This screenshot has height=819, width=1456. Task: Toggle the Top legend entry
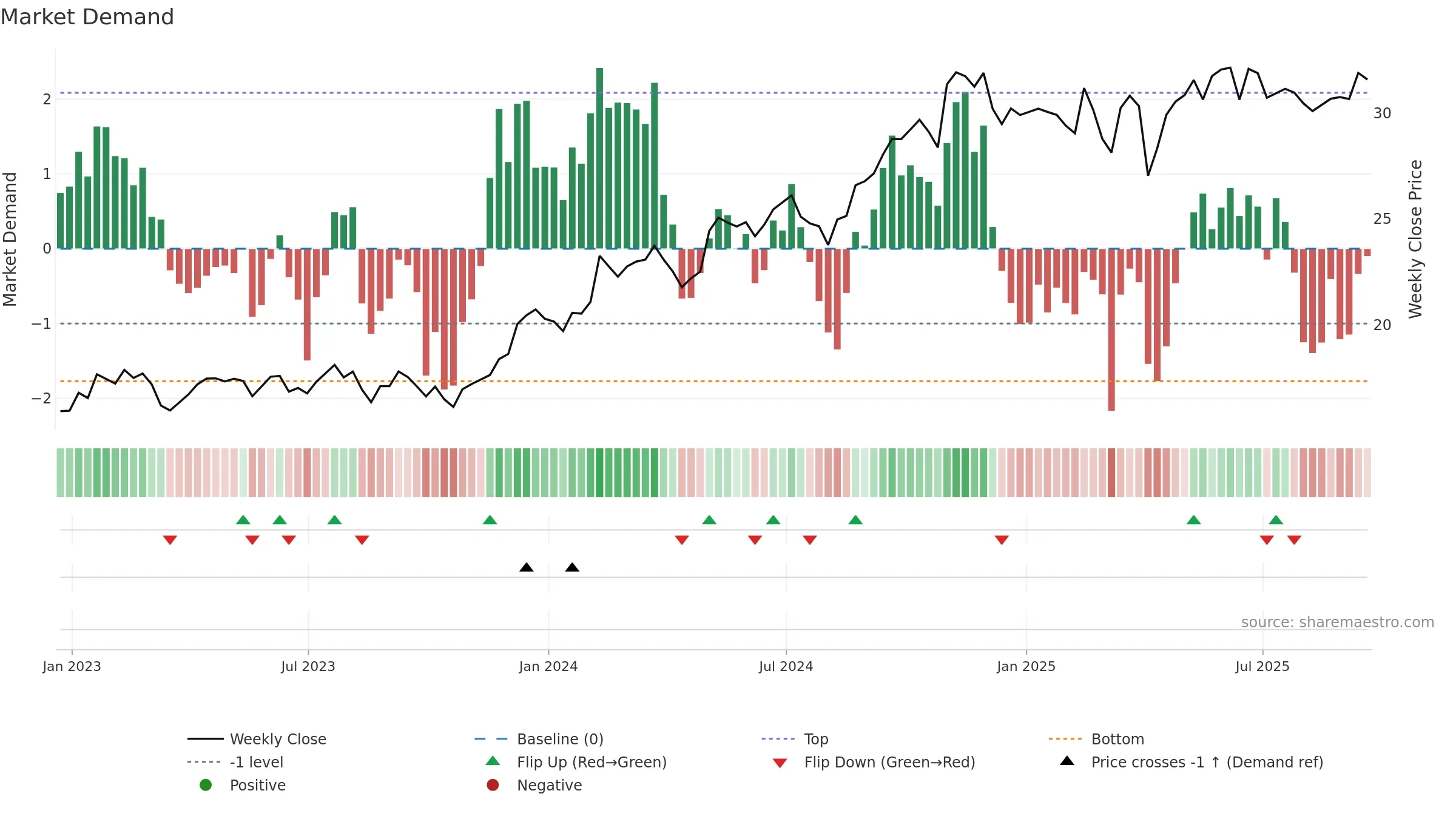point(778,739)
